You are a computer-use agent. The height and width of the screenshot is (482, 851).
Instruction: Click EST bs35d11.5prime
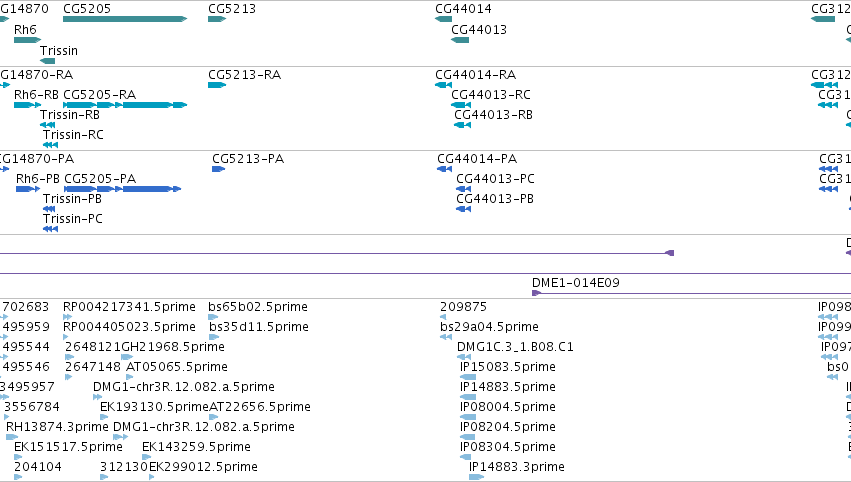pyautogui.click(x=259, y=327)
